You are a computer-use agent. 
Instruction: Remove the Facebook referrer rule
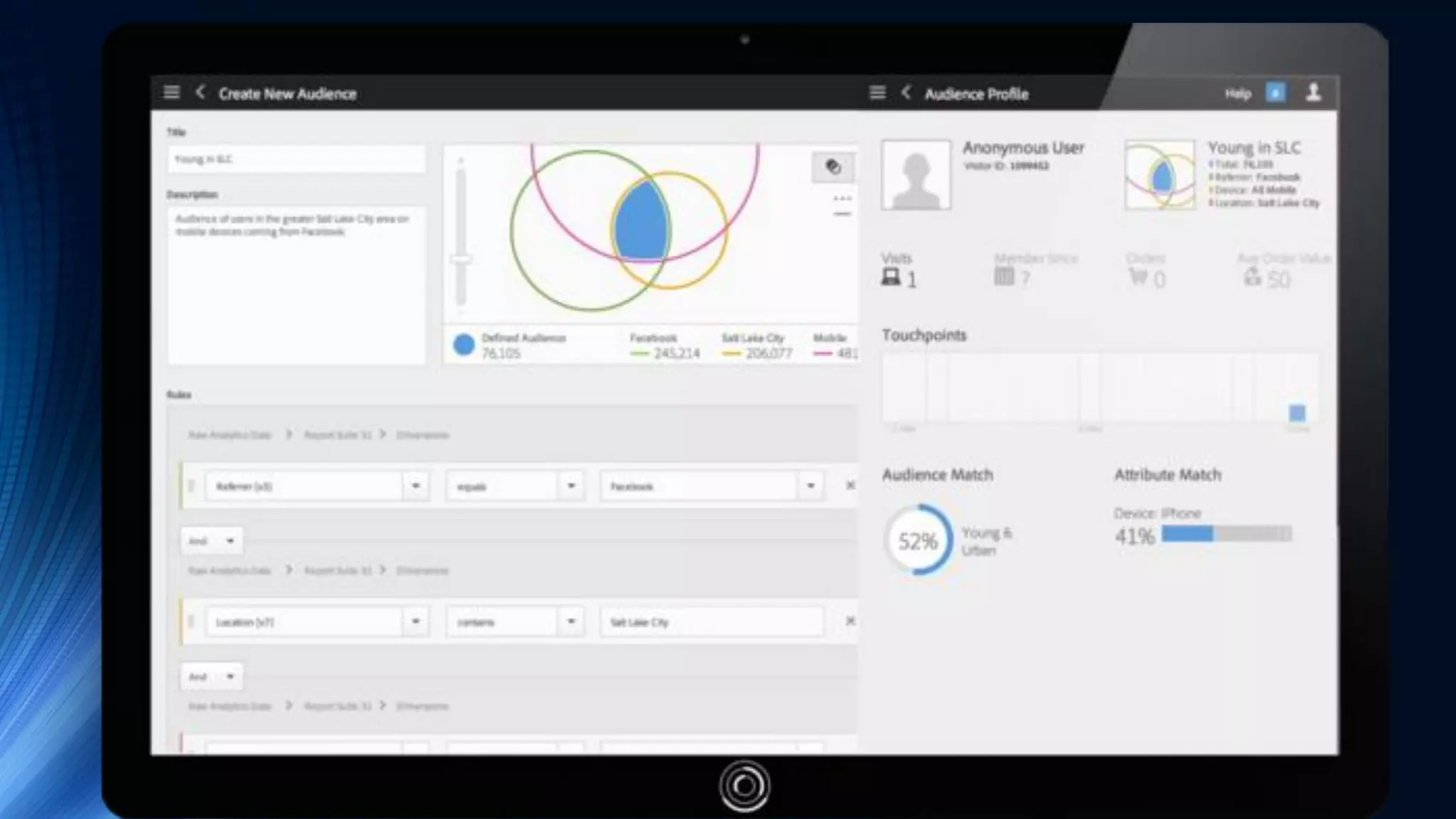850,486
